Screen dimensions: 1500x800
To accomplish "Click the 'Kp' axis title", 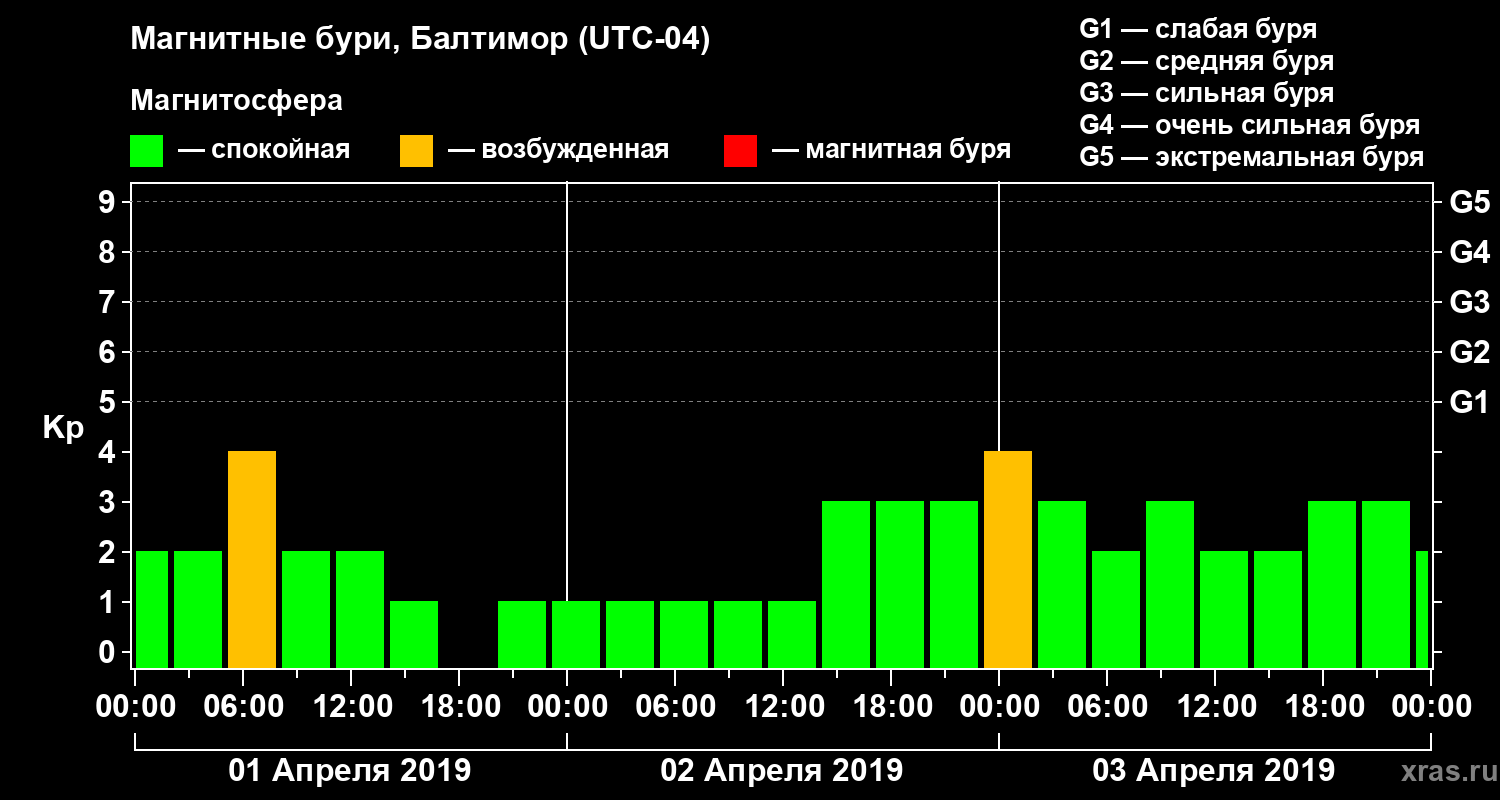I will coord(63,428).
